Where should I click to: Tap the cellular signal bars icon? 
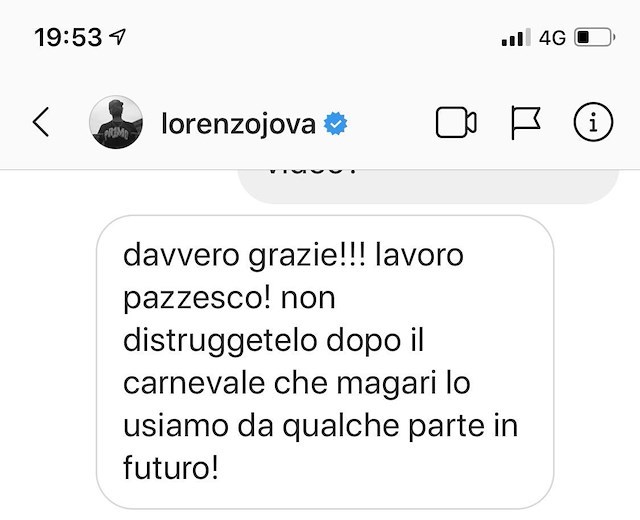click(516, 38)
